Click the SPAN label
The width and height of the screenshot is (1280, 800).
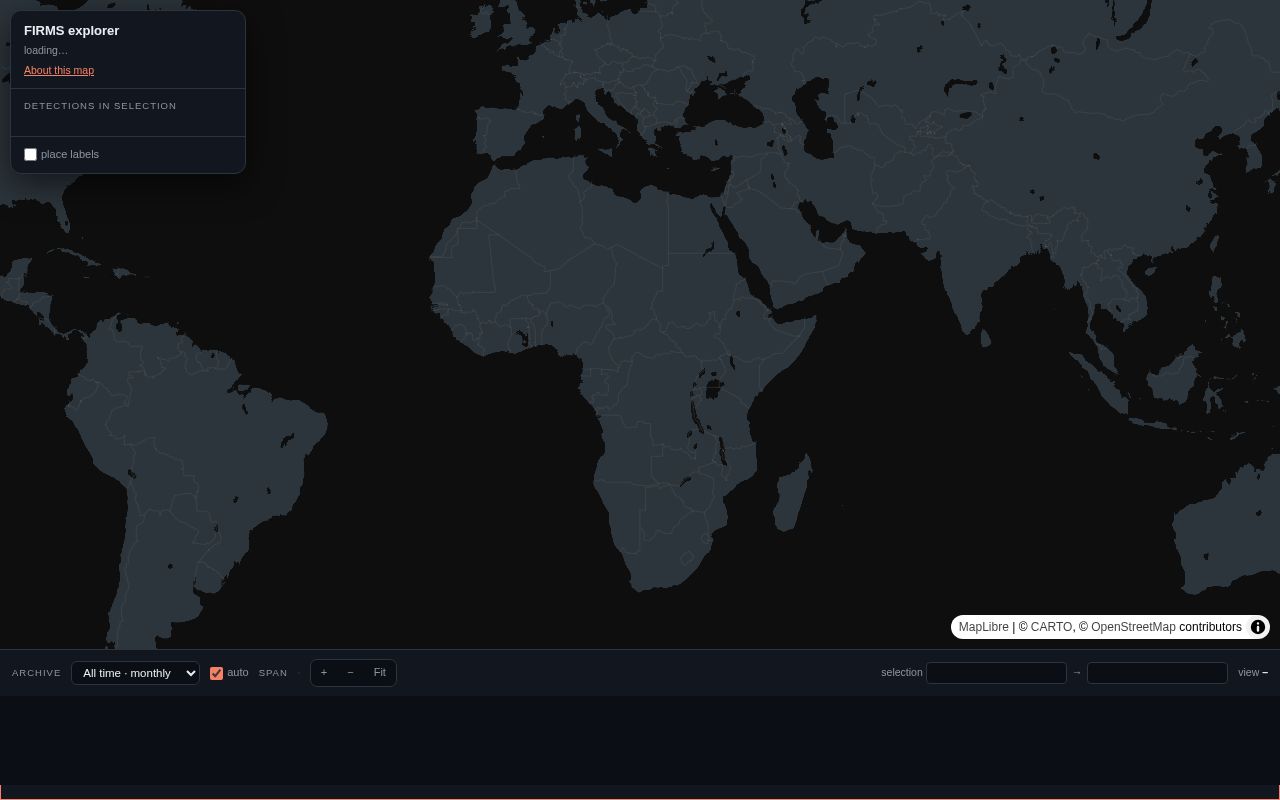tap(273, 673)
